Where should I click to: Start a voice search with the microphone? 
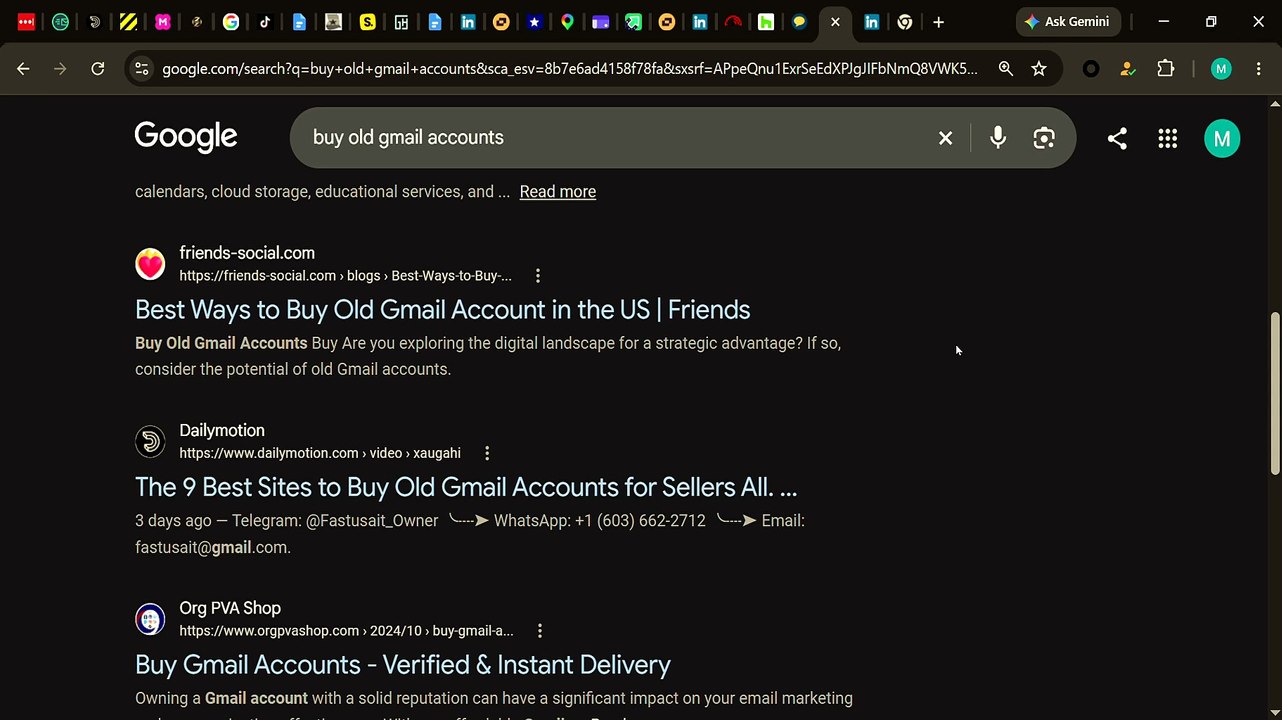coord(998,138)
